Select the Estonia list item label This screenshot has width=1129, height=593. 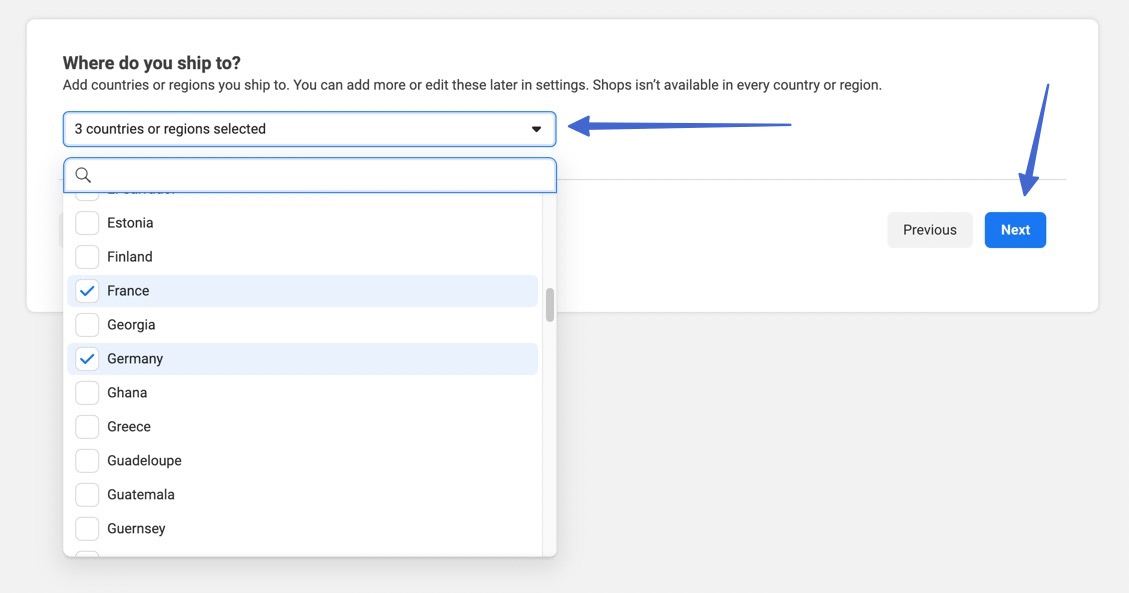[x=130, y=223]
